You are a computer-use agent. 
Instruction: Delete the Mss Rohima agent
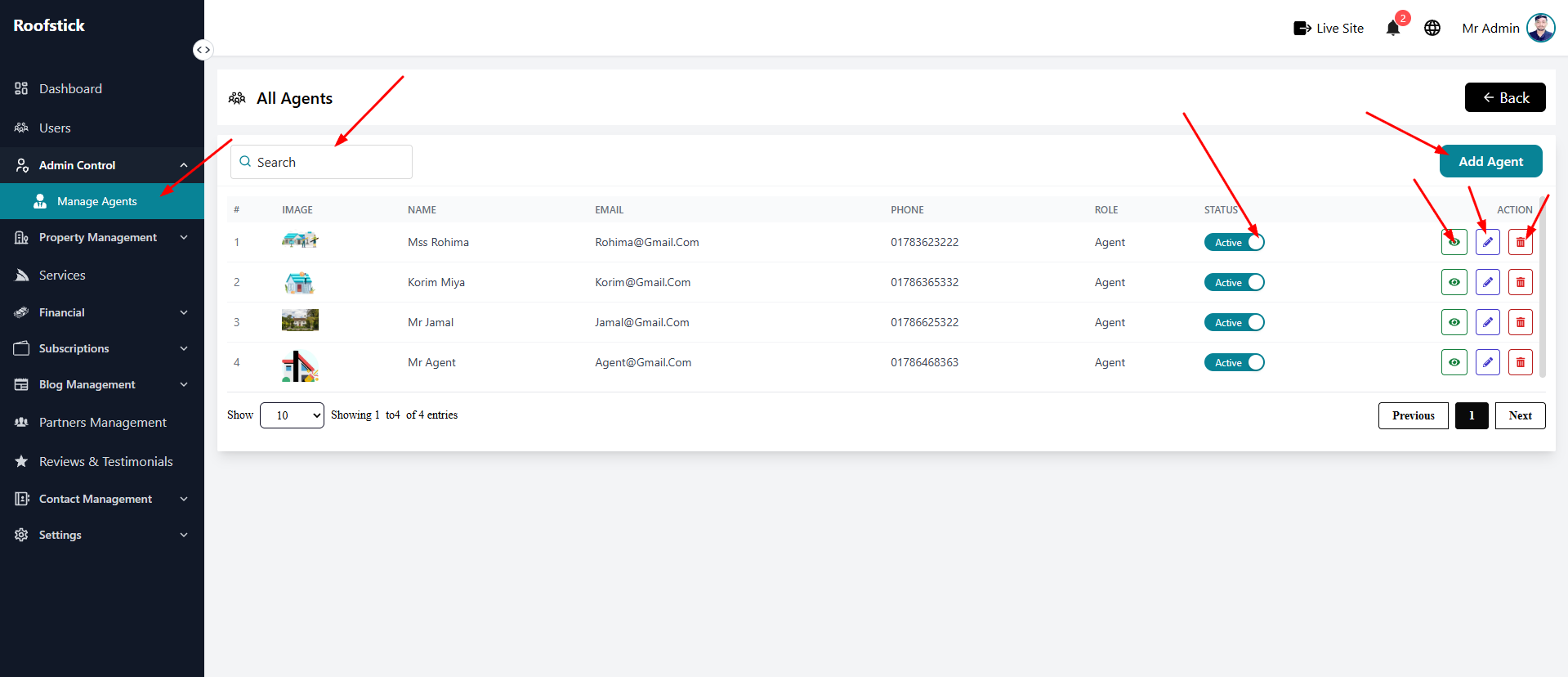tap(1521, 242)
